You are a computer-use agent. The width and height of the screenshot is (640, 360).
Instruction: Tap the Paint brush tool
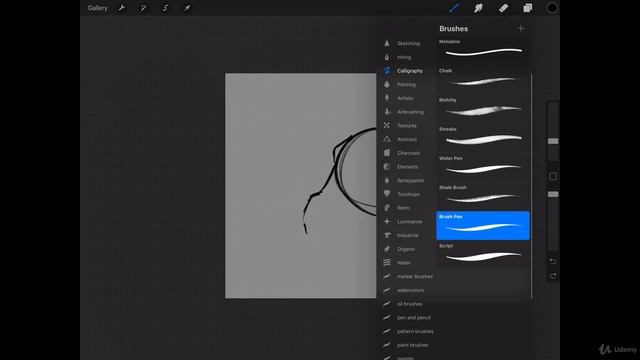tap(454, 8)
